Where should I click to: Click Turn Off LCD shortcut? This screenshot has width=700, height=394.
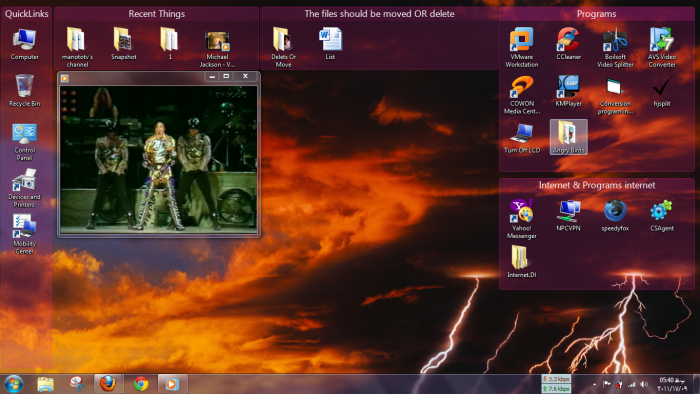click(522, 138)
